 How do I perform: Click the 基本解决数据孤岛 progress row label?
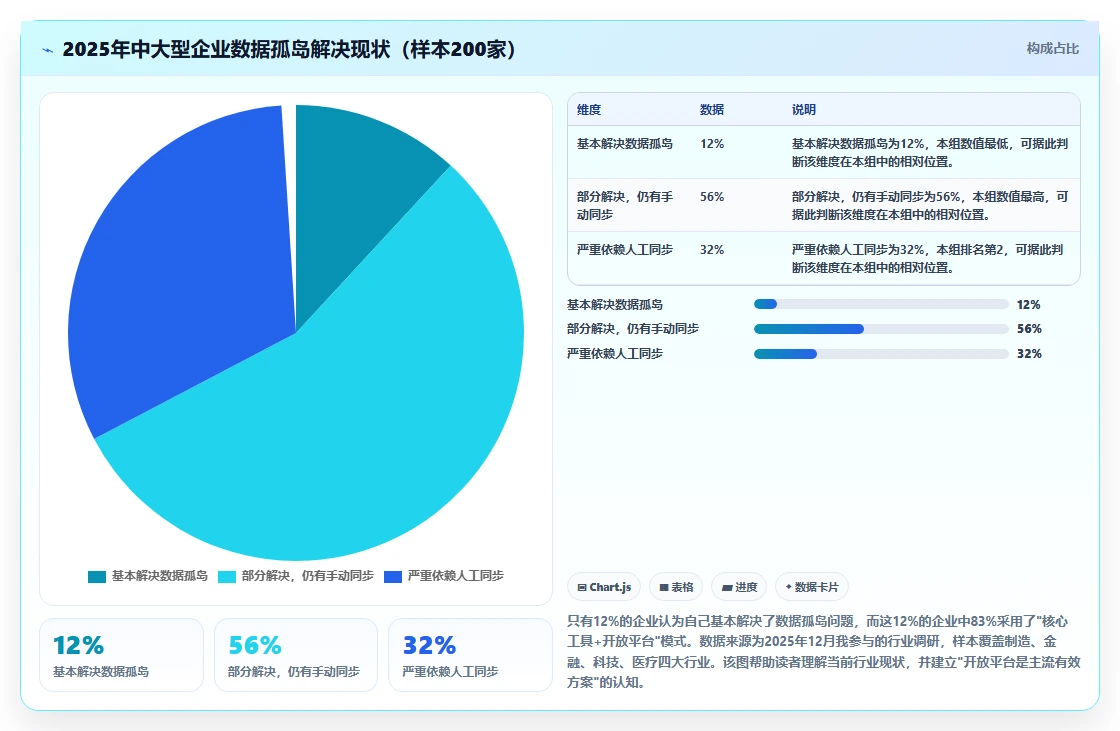pos(615,304)
